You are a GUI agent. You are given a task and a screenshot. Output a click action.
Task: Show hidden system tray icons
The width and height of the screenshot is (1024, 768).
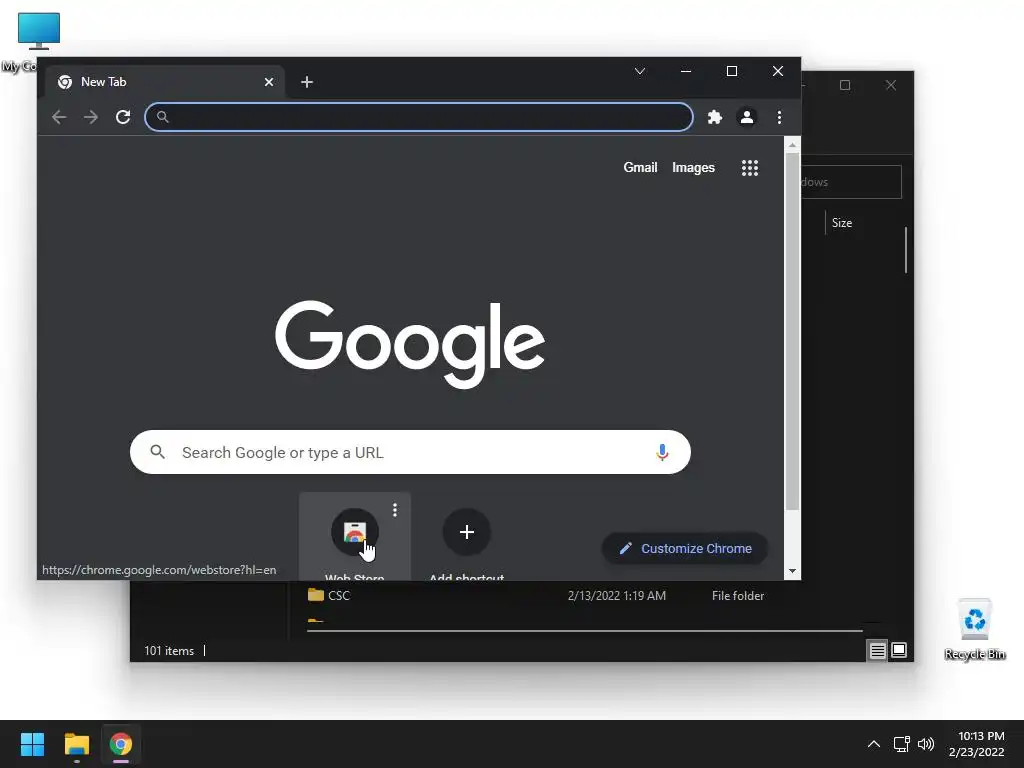coord(873,744)
